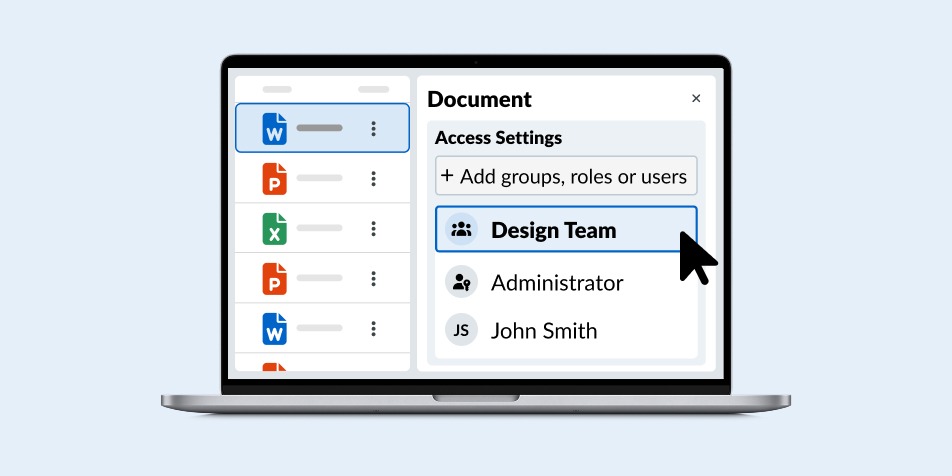Image resolution: width=952 pixels, height=476 pixels.
Task: Close the Document panel
Action: [696, 99]
